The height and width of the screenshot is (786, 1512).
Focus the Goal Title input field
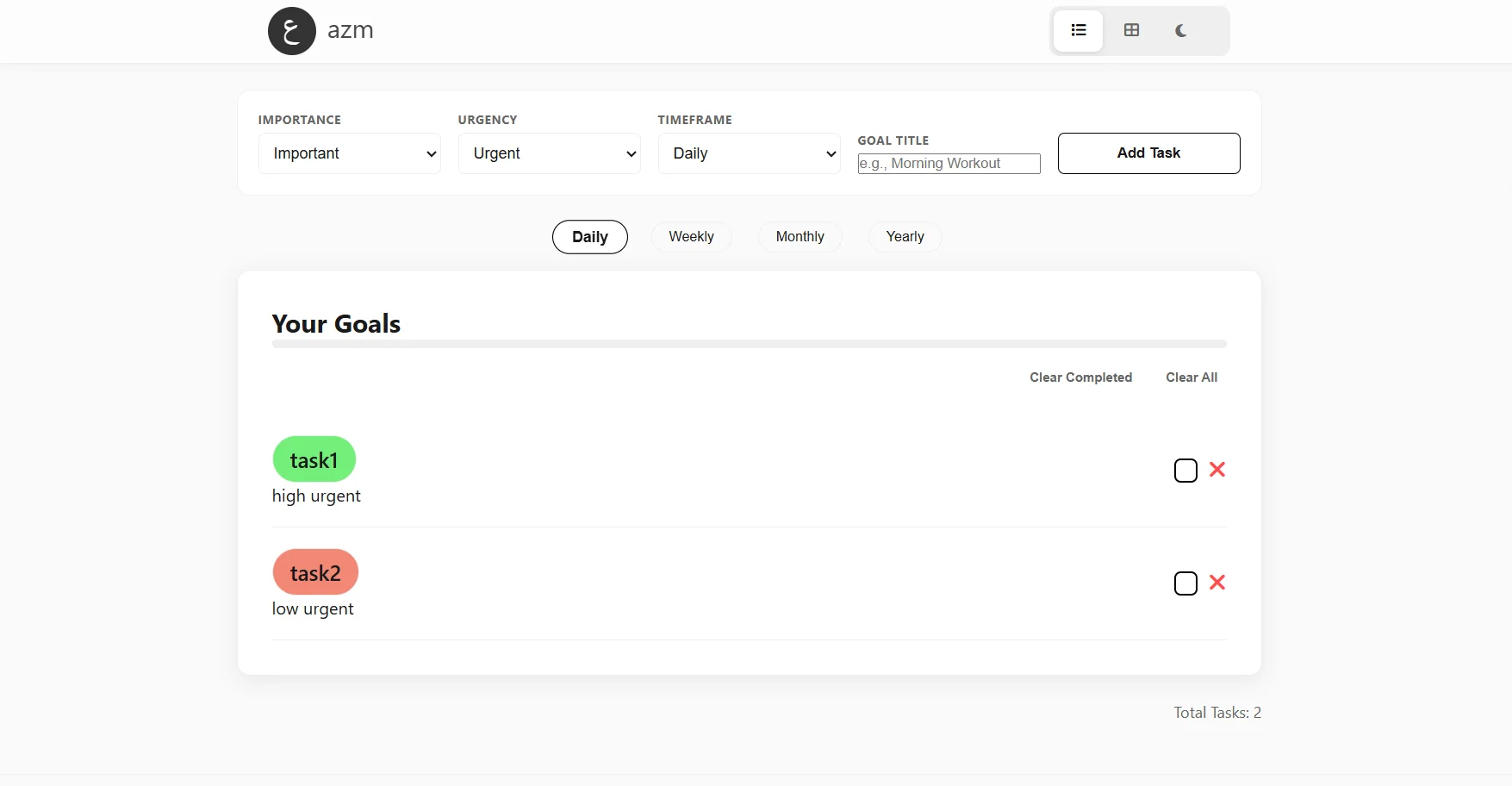tap(949, 164)
